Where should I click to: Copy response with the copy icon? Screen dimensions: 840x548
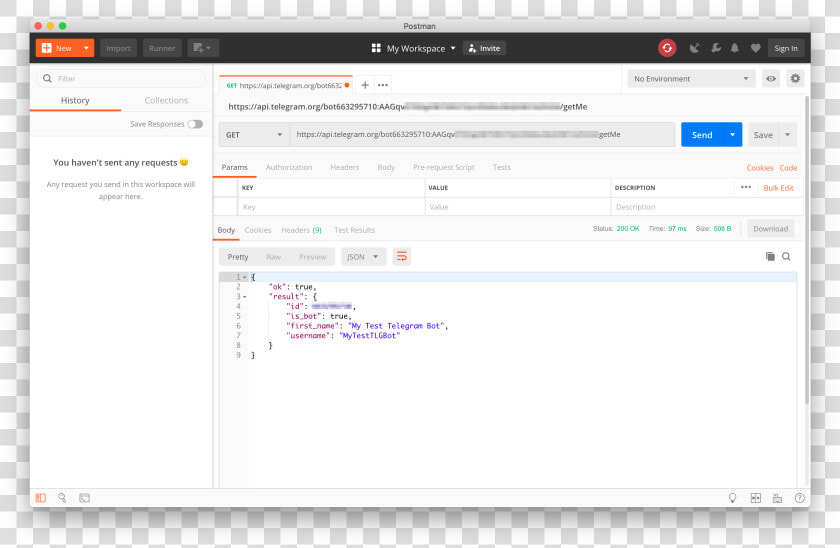(x=770, y=257)
